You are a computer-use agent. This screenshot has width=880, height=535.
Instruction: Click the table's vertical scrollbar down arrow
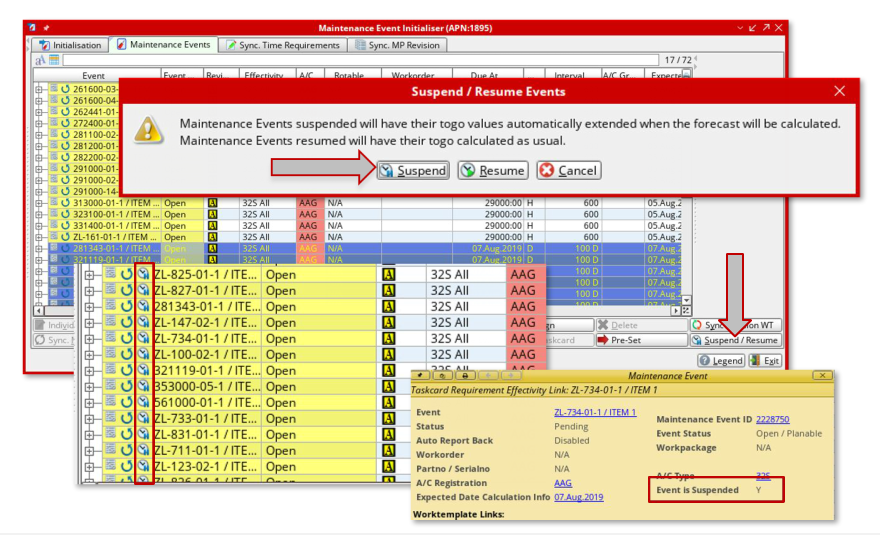click(686, 300)
